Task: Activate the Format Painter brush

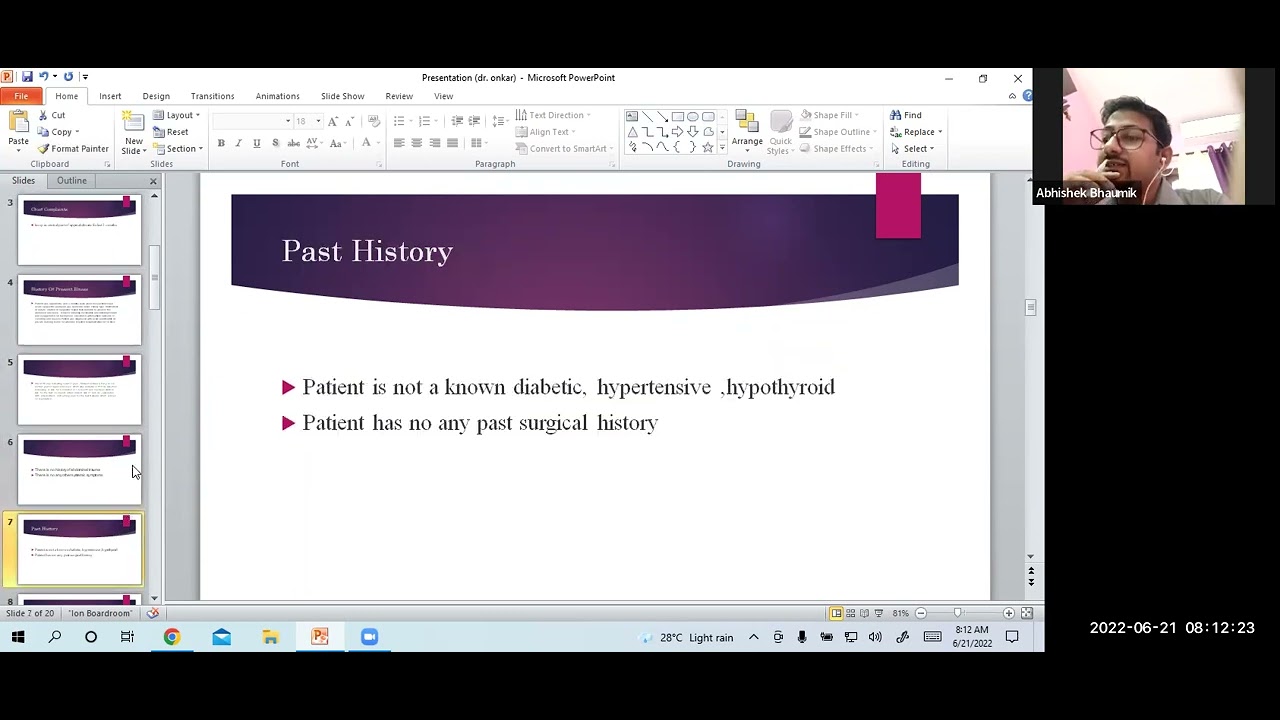Action: 73,149
